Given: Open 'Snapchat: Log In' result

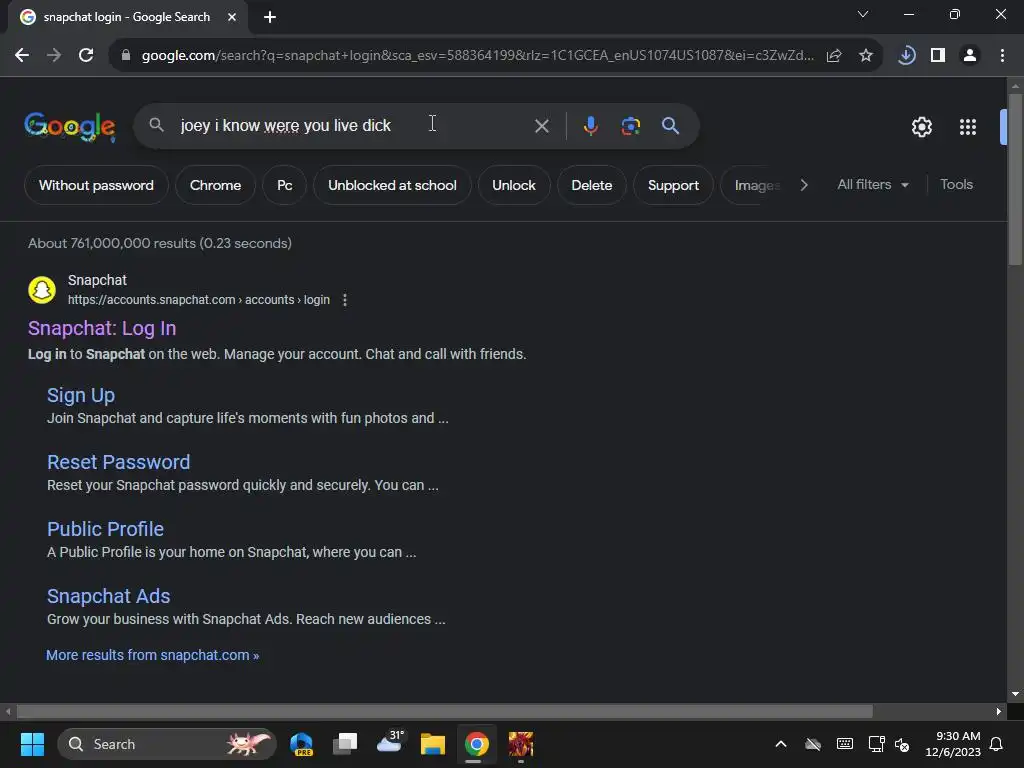Looking at the screenshot, I should tap(102, 328).
